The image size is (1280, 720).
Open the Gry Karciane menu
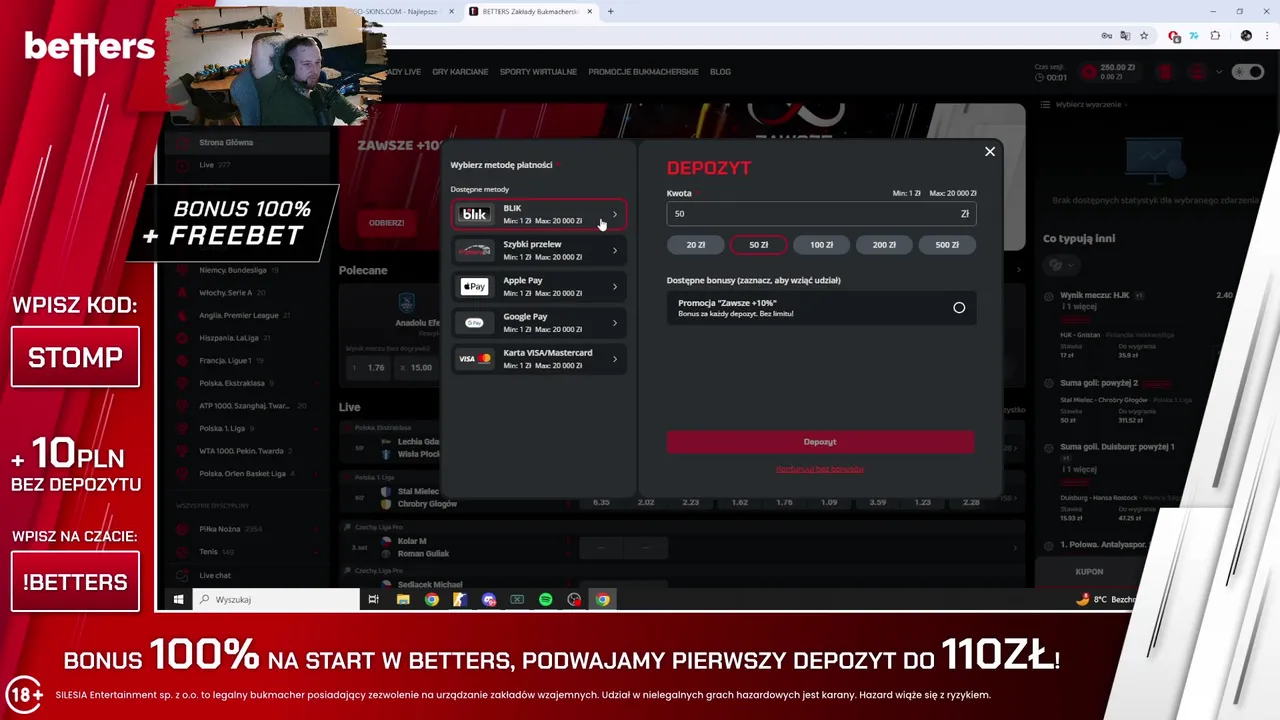tap(460, 72)
